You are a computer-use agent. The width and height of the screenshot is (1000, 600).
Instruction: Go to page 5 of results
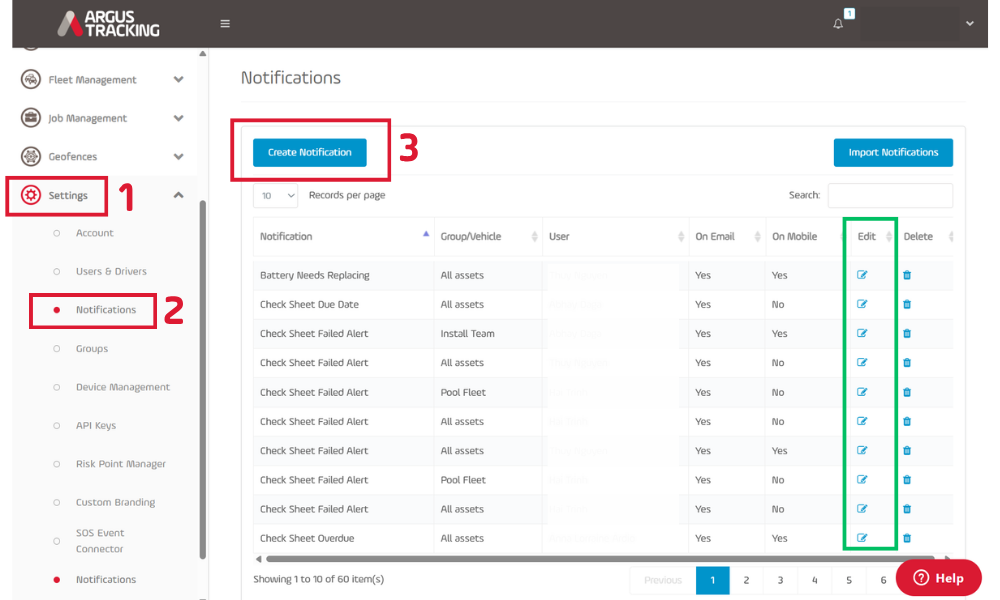[x=849, y=580]
